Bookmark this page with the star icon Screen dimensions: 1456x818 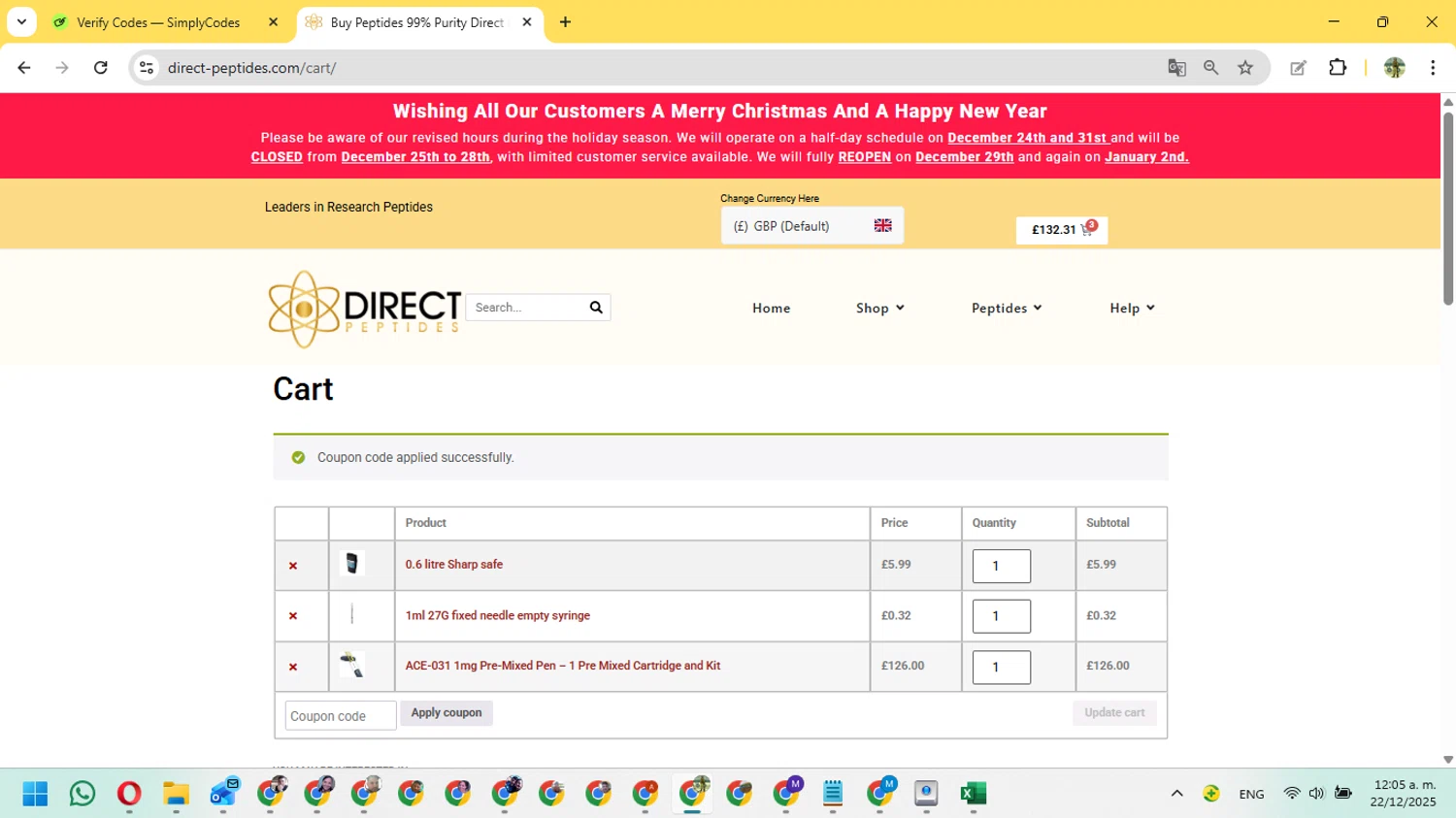click(x=1245, y=68)
